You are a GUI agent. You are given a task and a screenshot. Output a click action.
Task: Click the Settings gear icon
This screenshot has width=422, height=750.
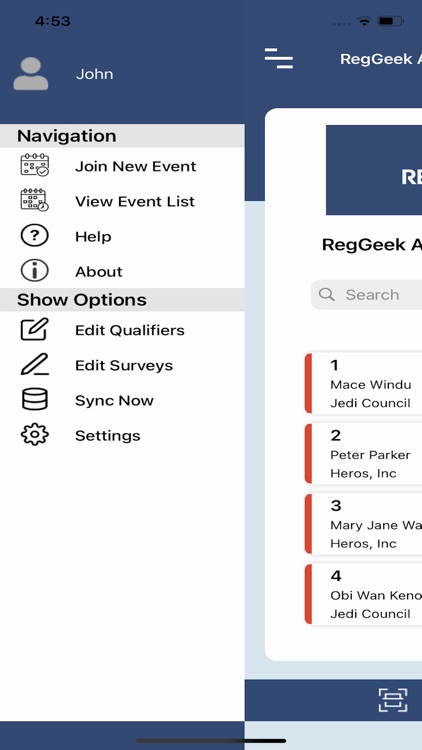34,435
